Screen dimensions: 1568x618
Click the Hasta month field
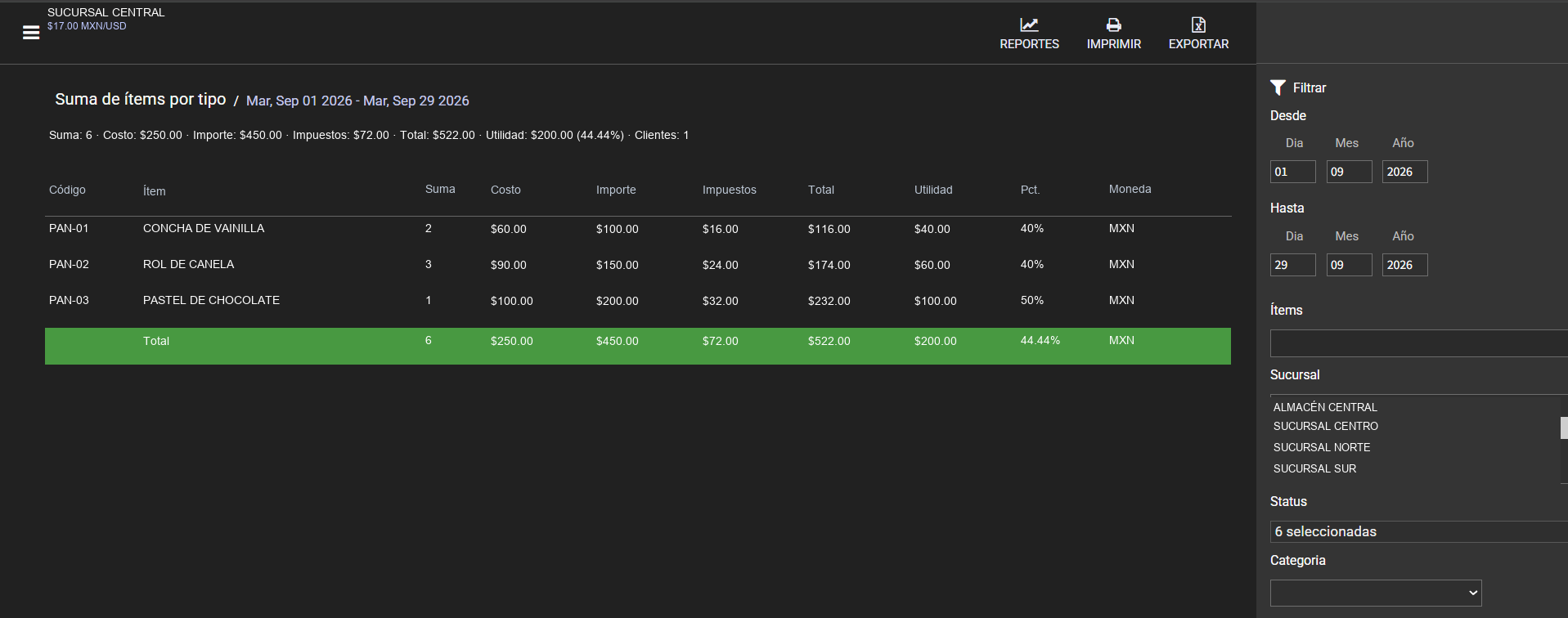(1349, 265)
